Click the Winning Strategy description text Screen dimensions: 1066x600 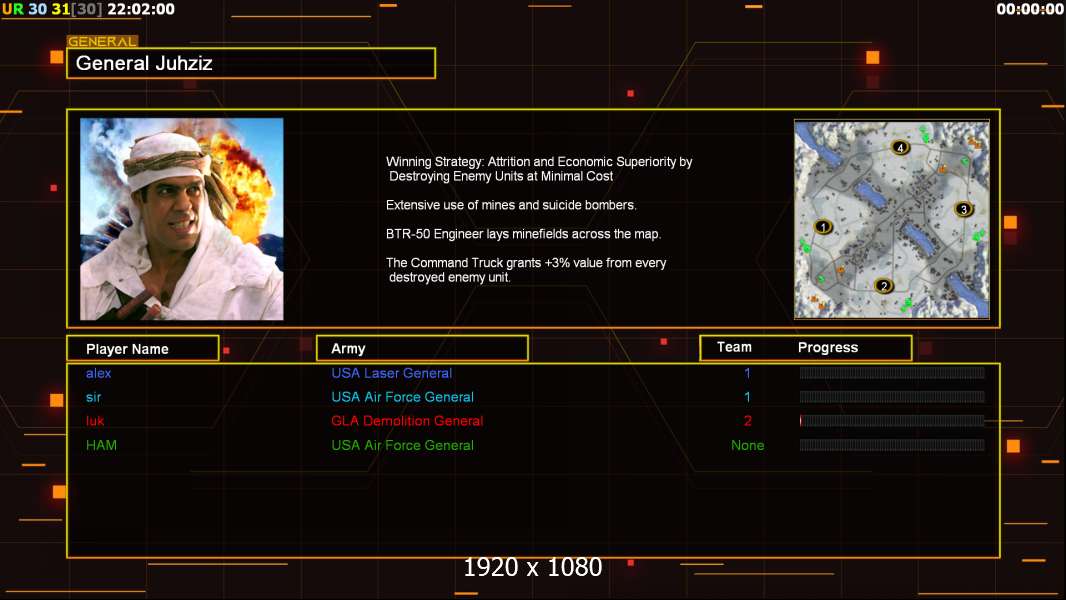(x=539, y=169)
